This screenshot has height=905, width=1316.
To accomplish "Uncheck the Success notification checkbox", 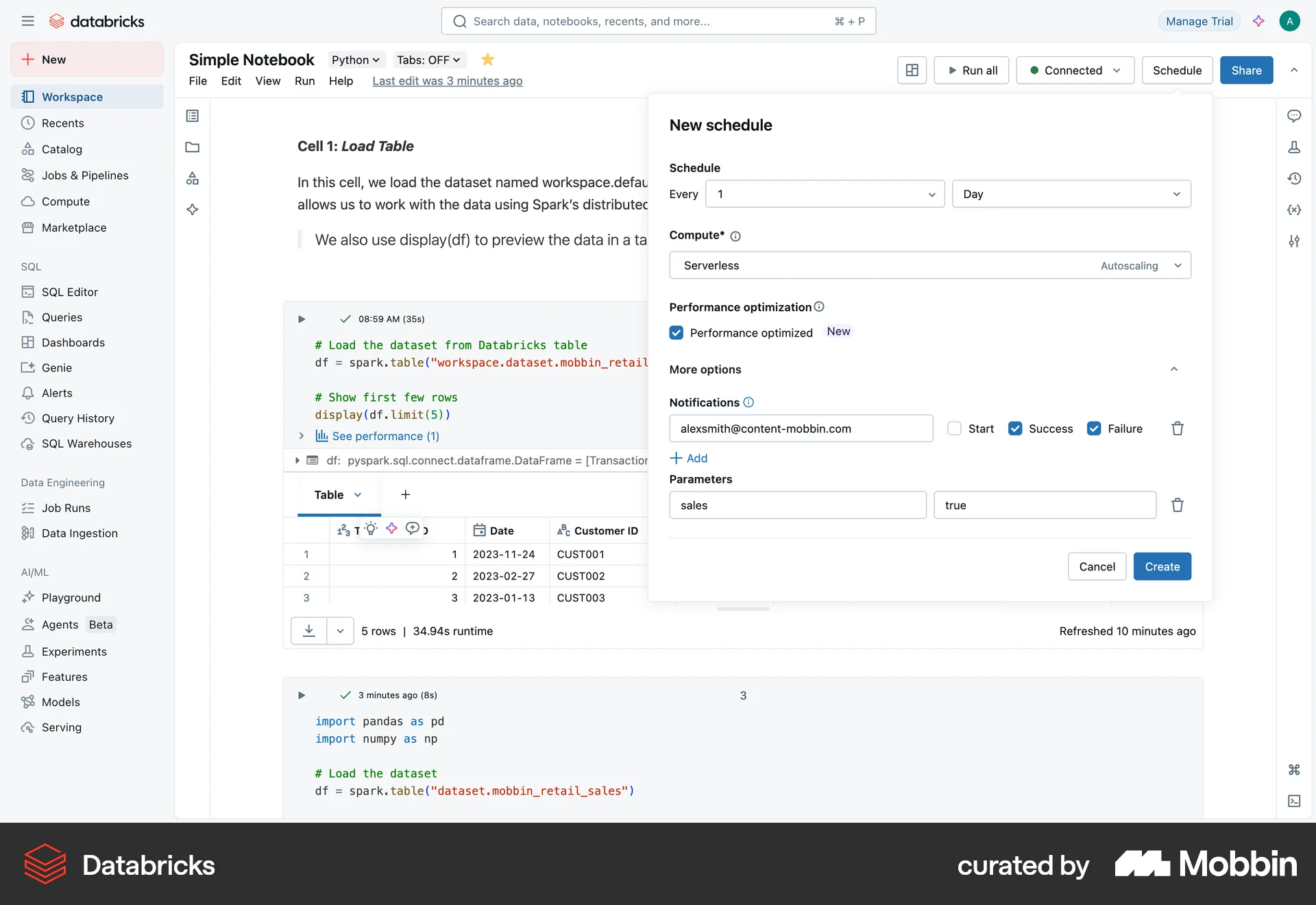I will click(x=1015, y=429).
